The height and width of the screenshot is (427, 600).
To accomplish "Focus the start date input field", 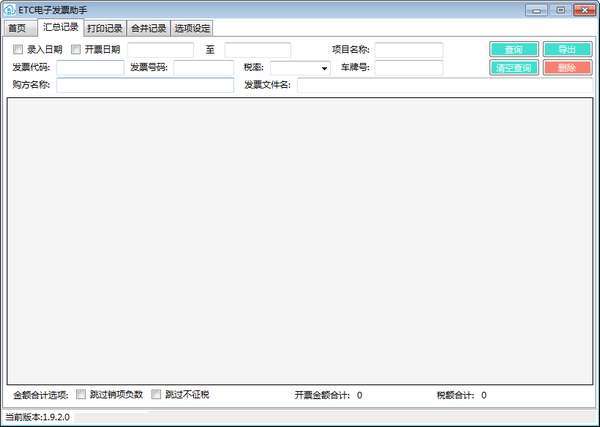I will coord(161,50).
